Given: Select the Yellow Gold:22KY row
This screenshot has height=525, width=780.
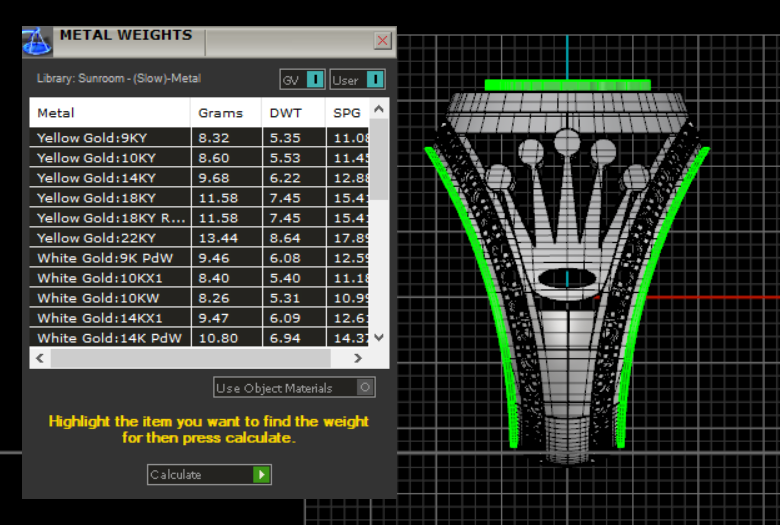Looking at the screenshot, I should [110, 238].
